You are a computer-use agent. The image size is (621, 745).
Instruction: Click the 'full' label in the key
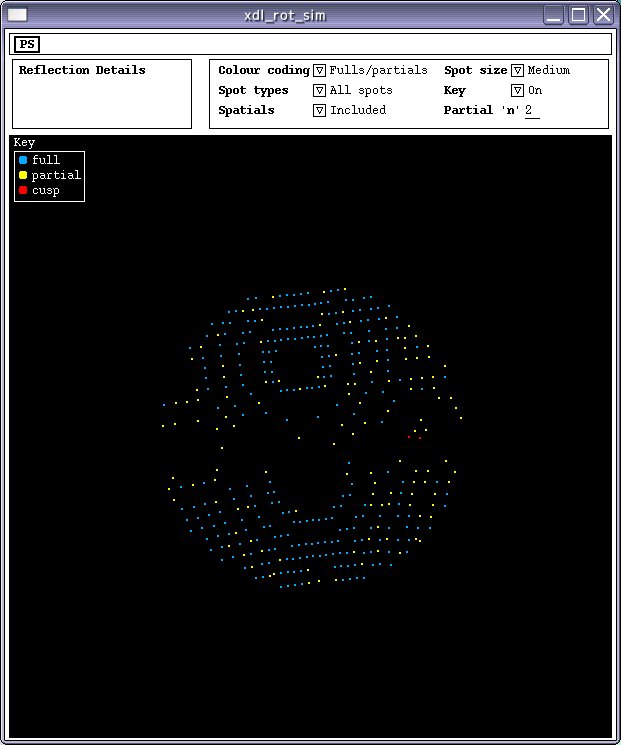coord(46,160)
